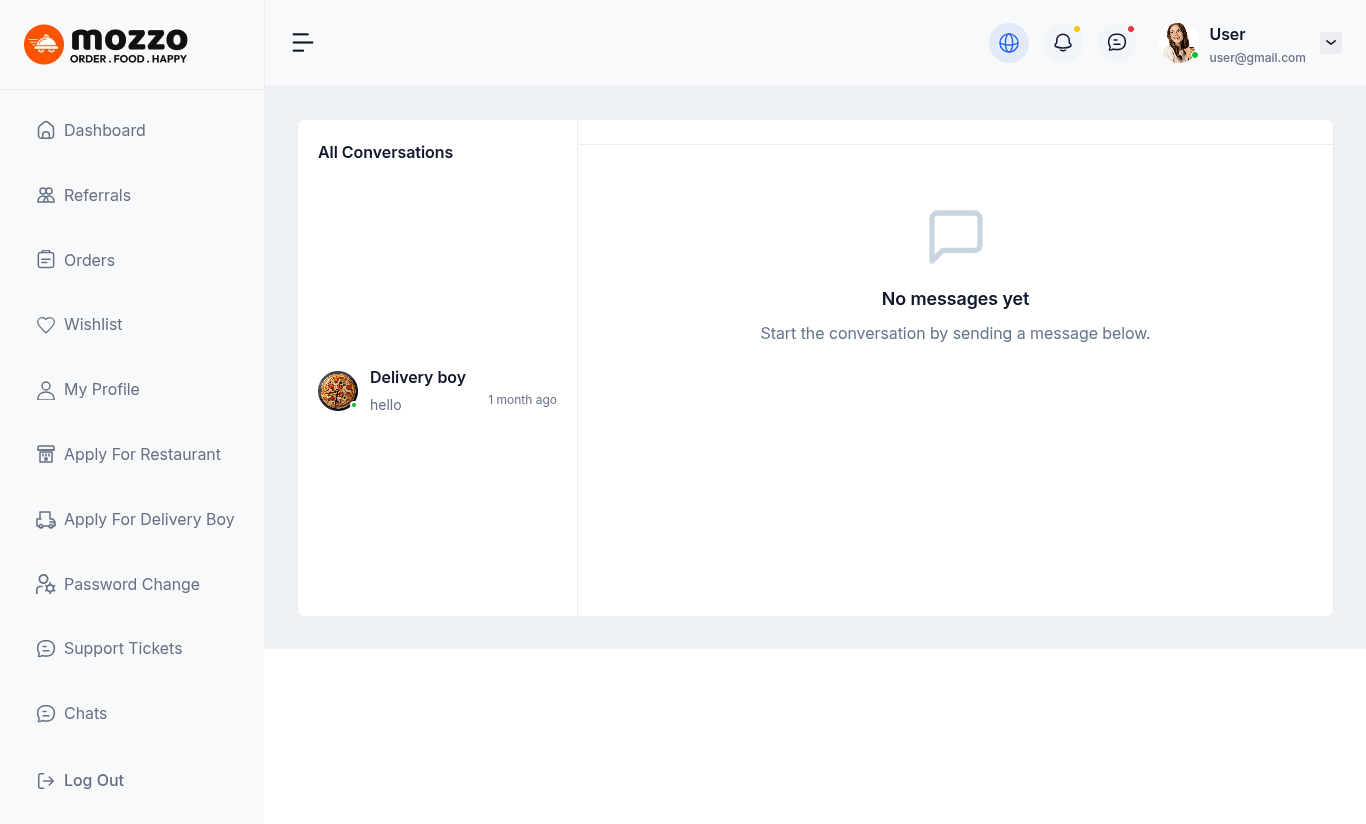Expand the user account dropdown arrow
The height and width of the screenshot is (824, 1366).
[x=1330, y=43]
